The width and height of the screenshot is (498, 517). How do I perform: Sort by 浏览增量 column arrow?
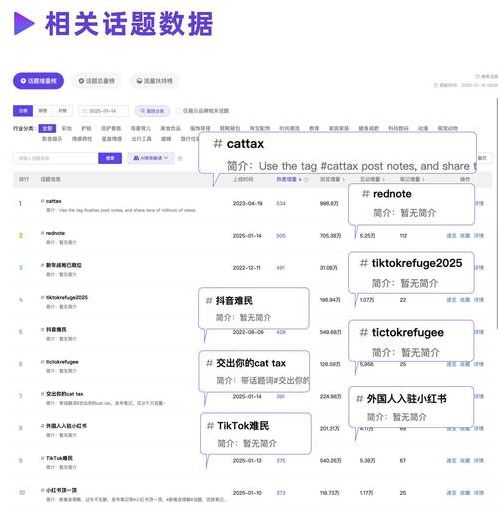pyautogui.click(x=344, y=179)
